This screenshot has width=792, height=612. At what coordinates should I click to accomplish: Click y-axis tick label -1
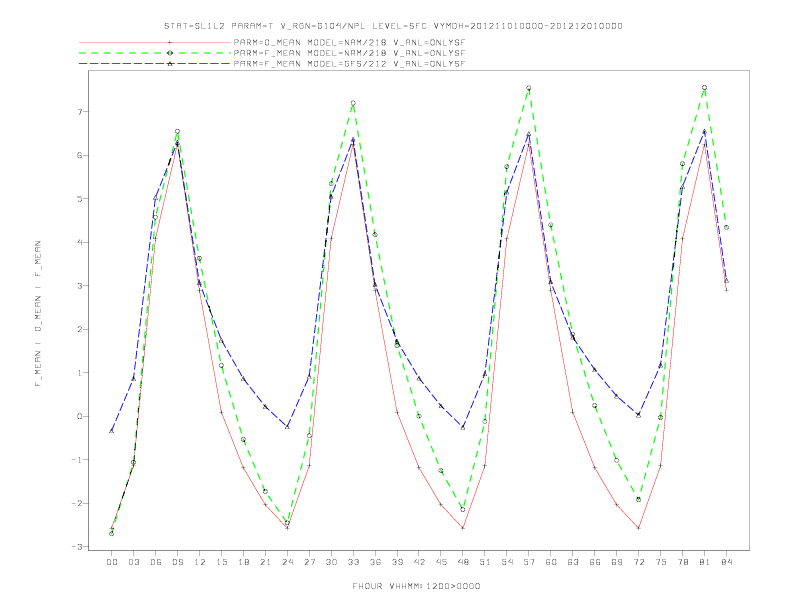pos(77,460)
